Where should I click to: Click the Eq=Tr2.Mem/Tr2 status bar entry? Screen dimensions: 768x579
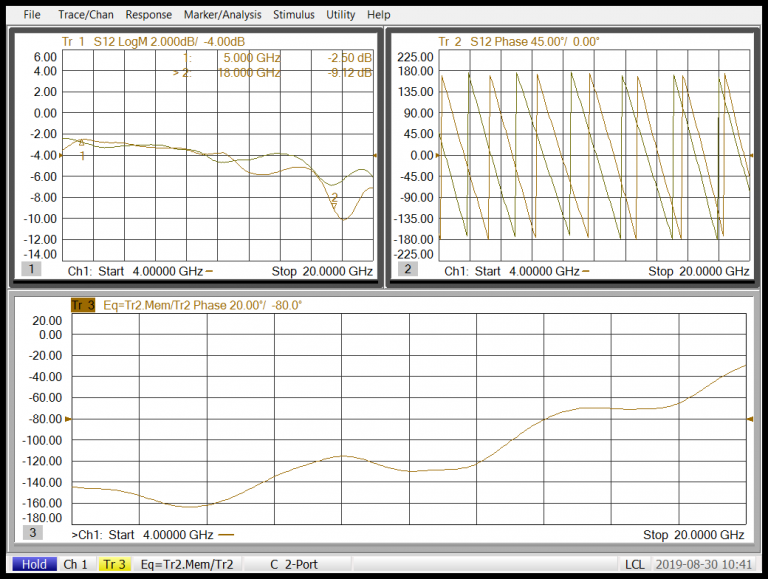[x=187, y=564]
